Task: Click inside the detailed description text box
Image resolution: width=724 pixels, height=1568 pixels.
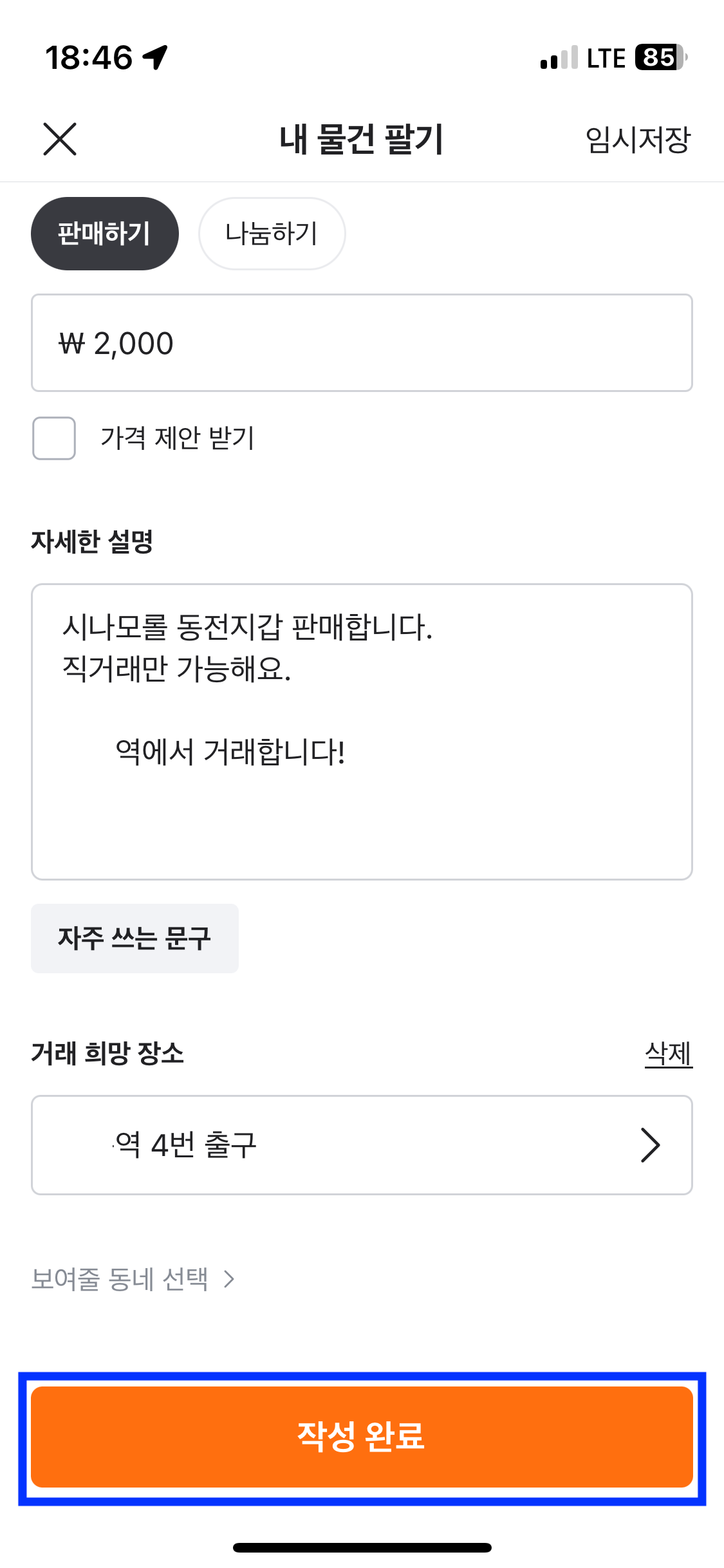Action: coord(362,740)
